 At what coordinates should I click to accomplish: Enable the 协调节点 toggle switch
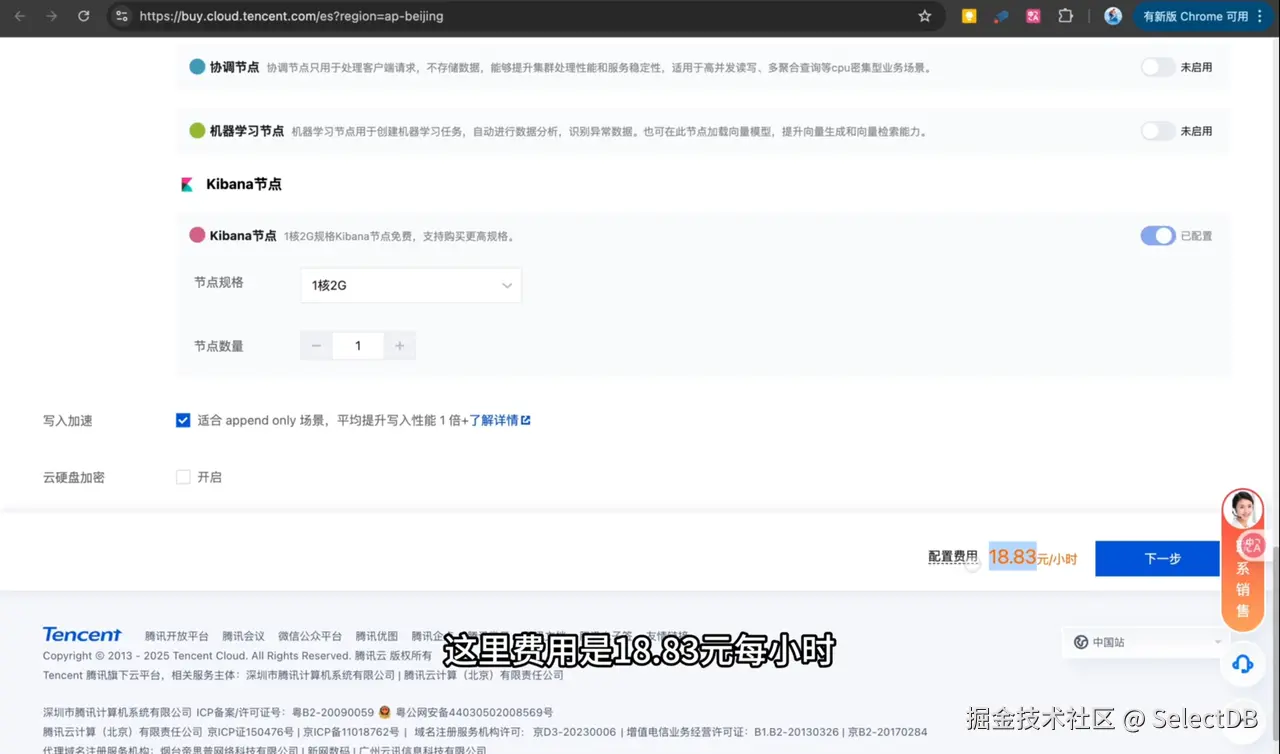[1157, 67]
